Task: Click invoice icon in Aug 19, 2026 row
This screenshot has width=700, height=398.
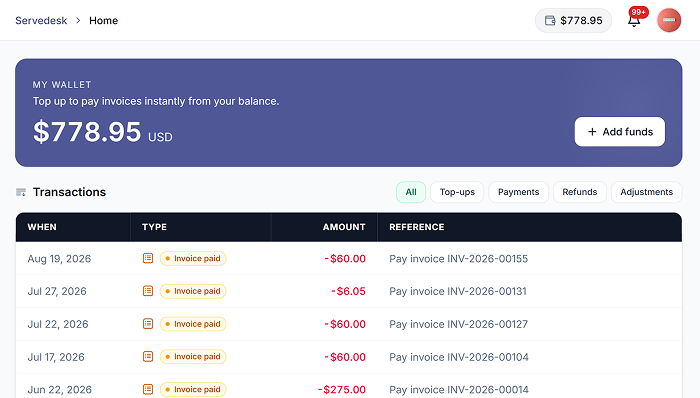Action: (148, 258)
